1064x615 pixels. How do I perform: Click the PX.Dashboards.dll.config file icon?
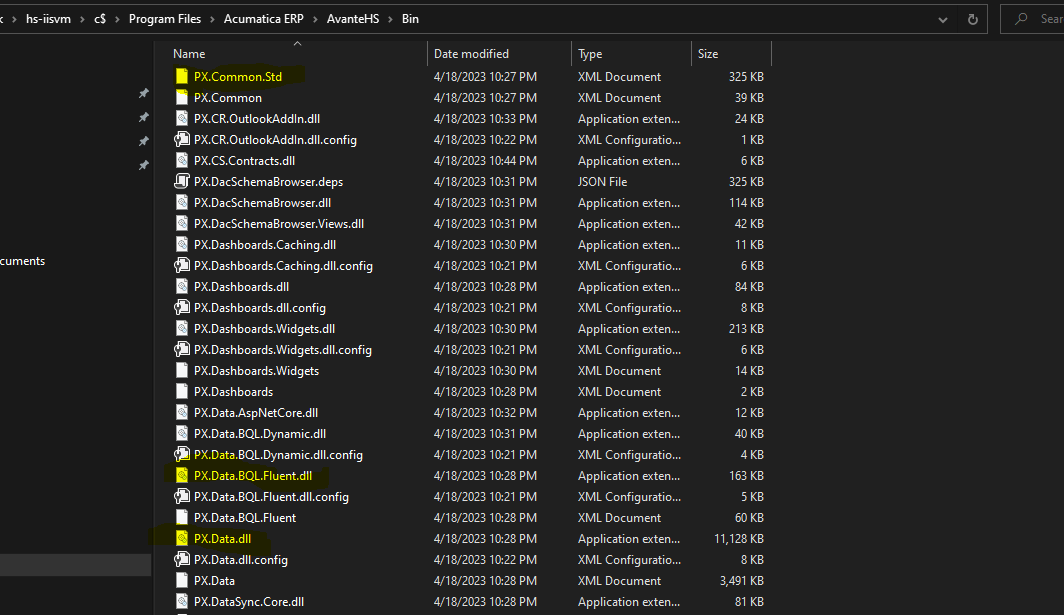click(x=181, y=308)
